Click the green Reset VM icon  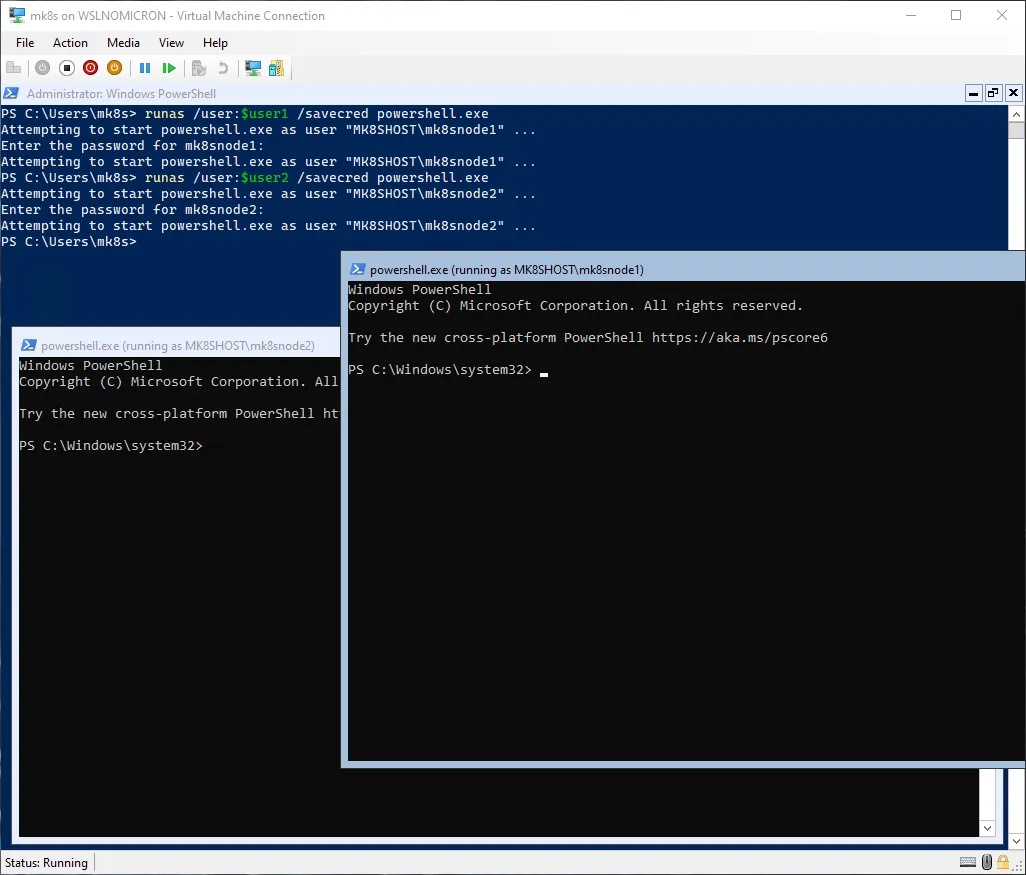click(169, 68)
